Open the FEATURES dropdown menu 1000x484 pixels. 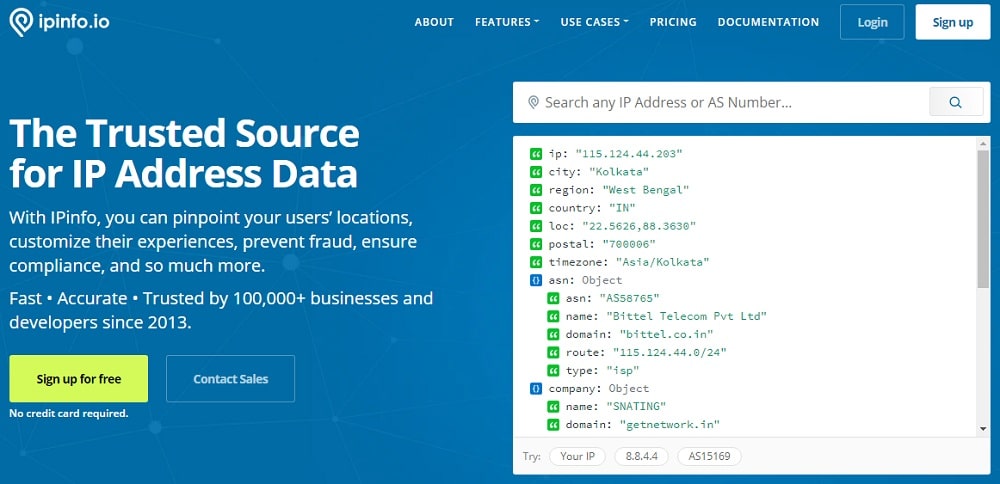click(507, 22)
